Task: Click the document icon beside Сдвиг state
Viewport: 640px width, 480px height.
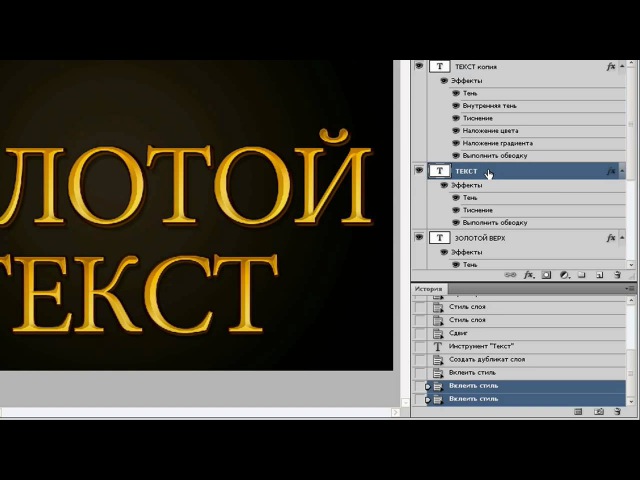Action: [438, 333]
